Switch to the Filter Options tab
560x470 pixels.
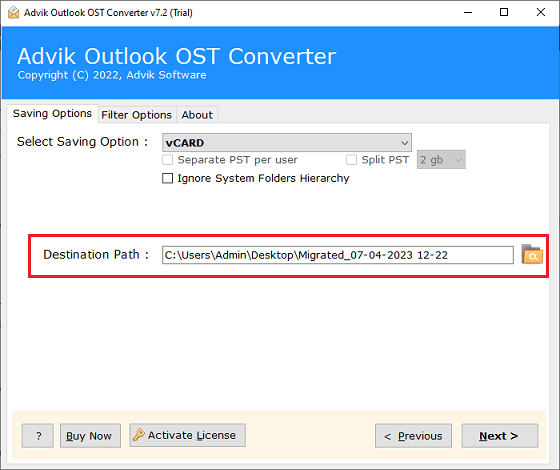pos(136,115)
